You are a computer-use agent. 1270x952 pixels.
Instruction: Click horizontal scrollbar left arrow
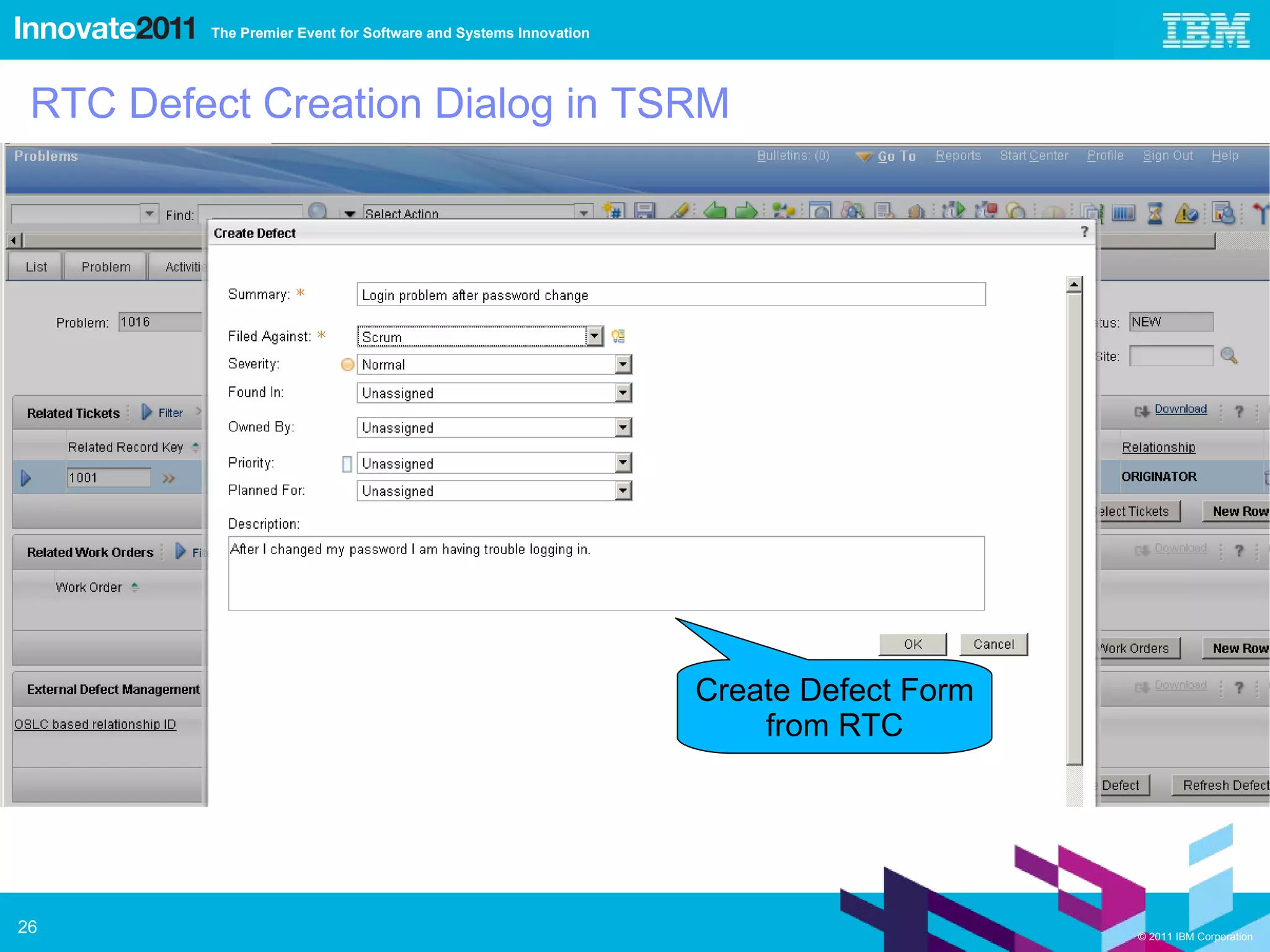click(x=14, y=240)
